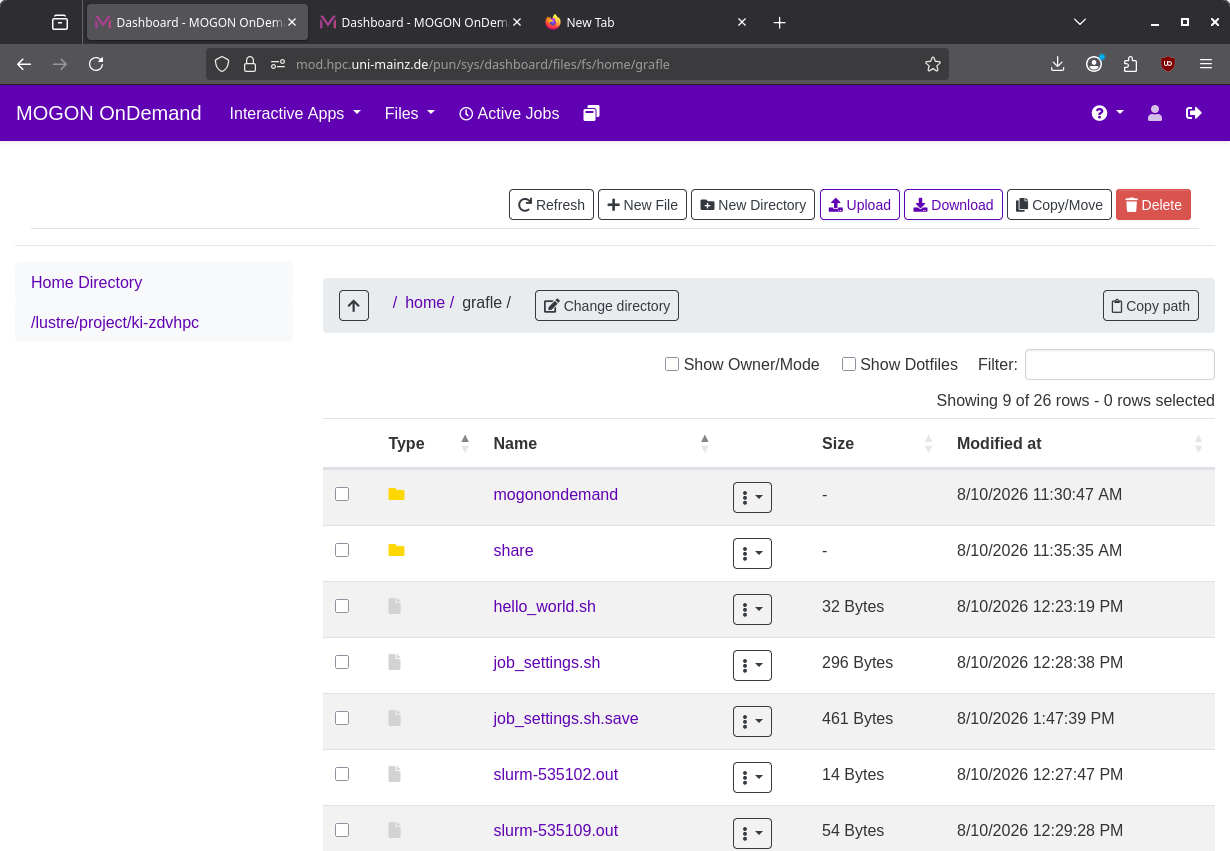Open actions dropdown for hello_world.sh
The width and height of the screenshot is (1230, 851).
752,609
